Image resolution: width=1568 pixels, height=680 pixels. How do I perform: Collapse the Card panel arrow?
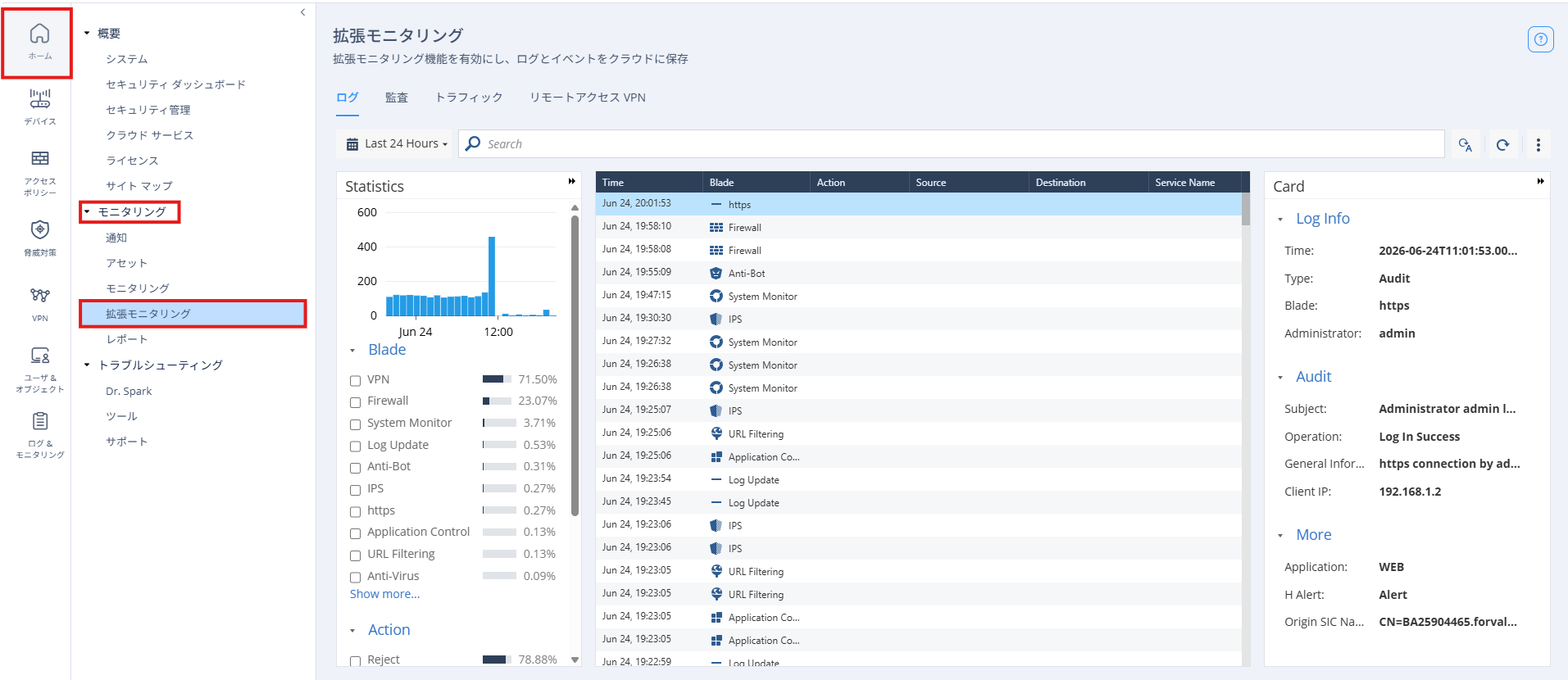click(x=1540, y=181)
